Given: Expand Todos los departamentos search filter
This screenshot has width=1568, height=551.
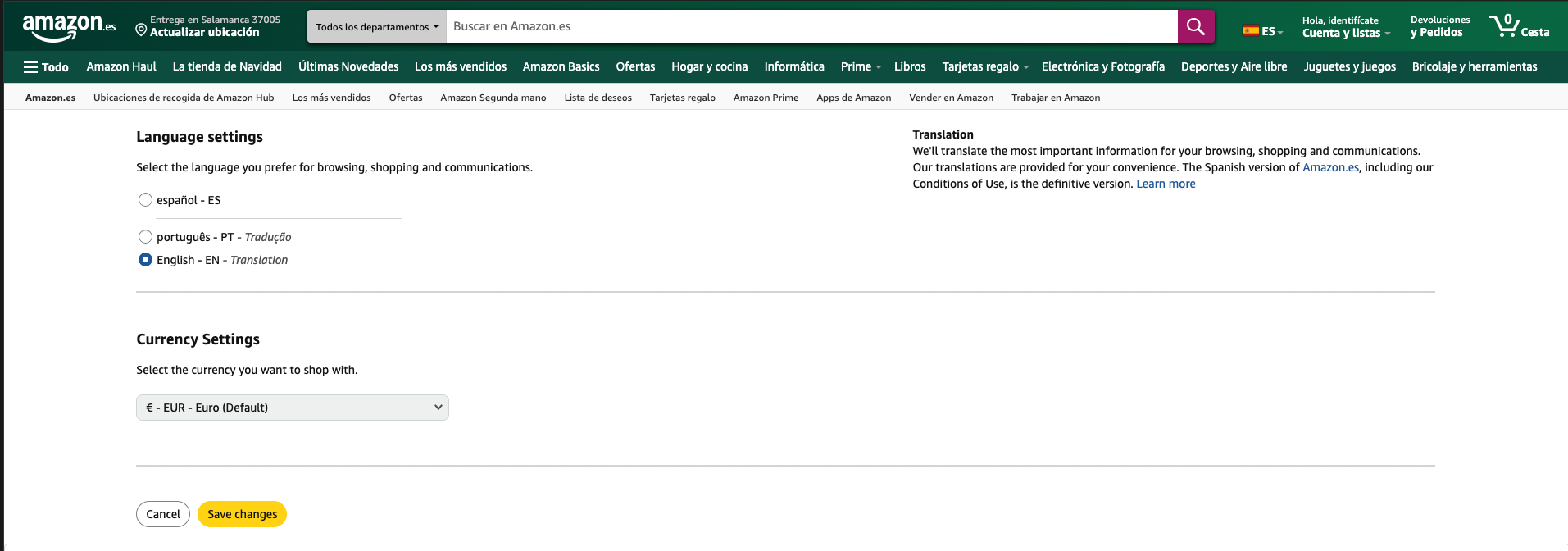Looking at the screenshot, I should point(377,27).
